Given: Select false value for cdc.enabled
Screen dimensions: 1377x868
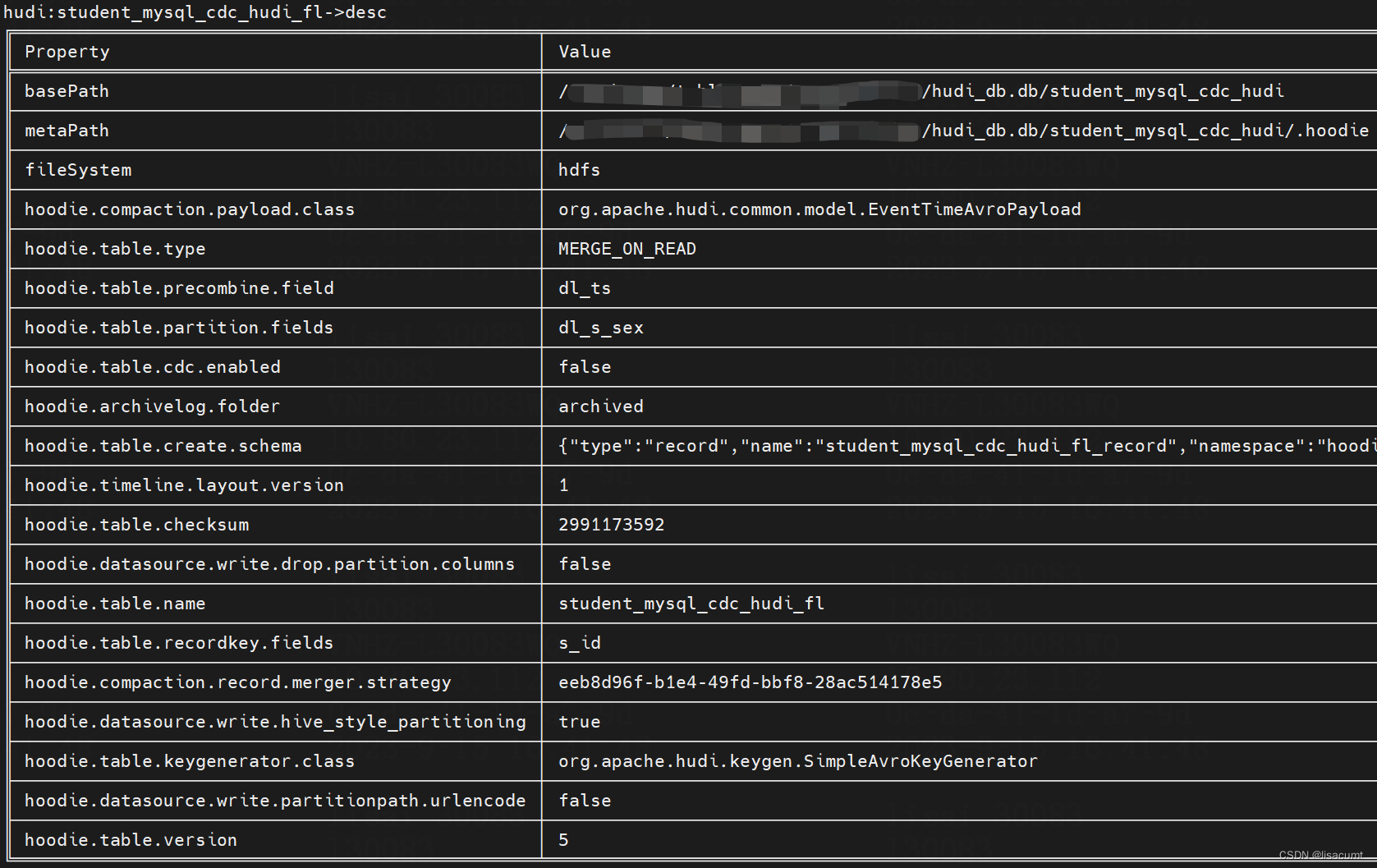Looking at the screenshot, I should click(x=585, y=367).
